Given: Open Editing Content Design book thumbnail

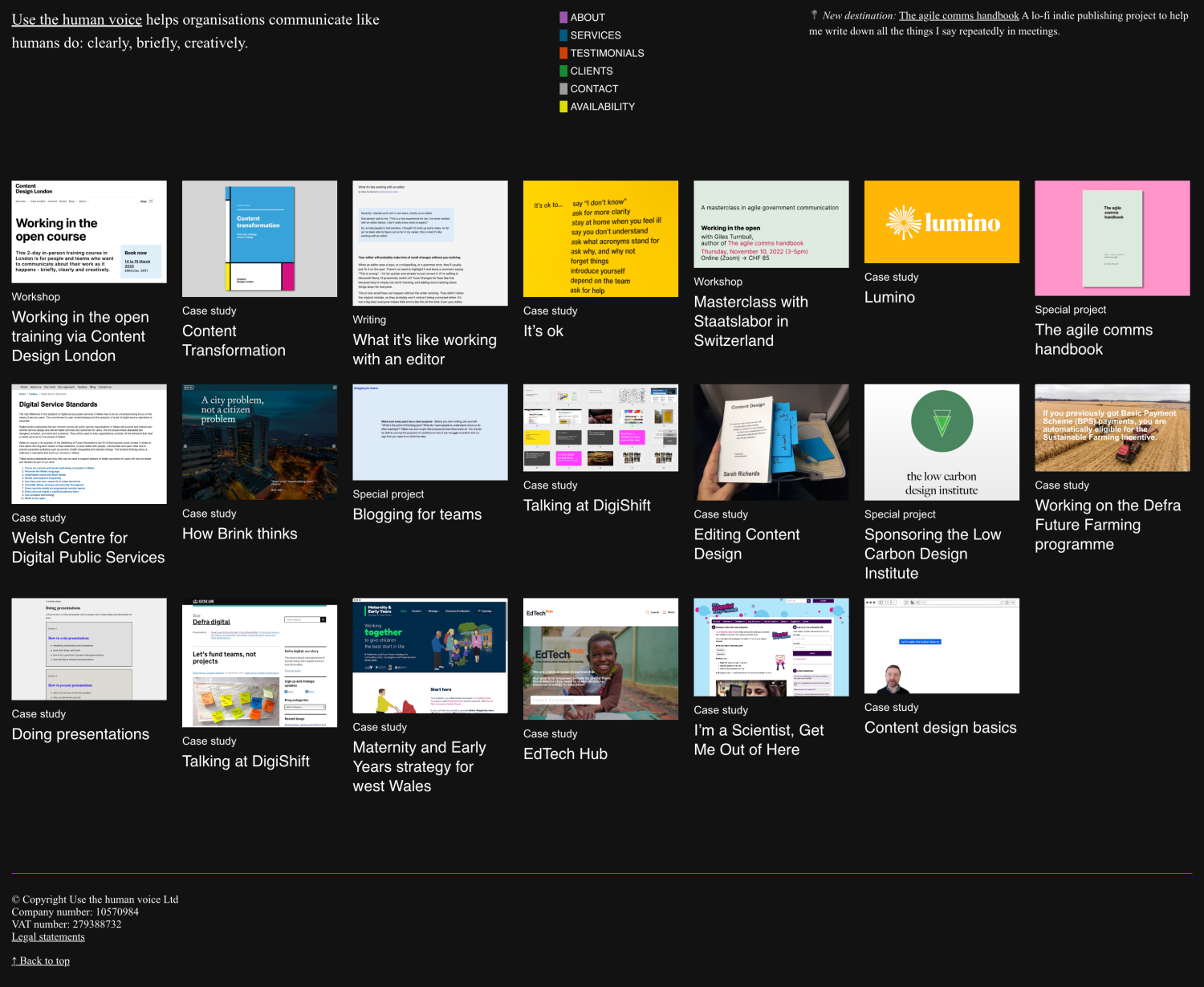Looking at the screenshot, I should [x=771, y=441].
